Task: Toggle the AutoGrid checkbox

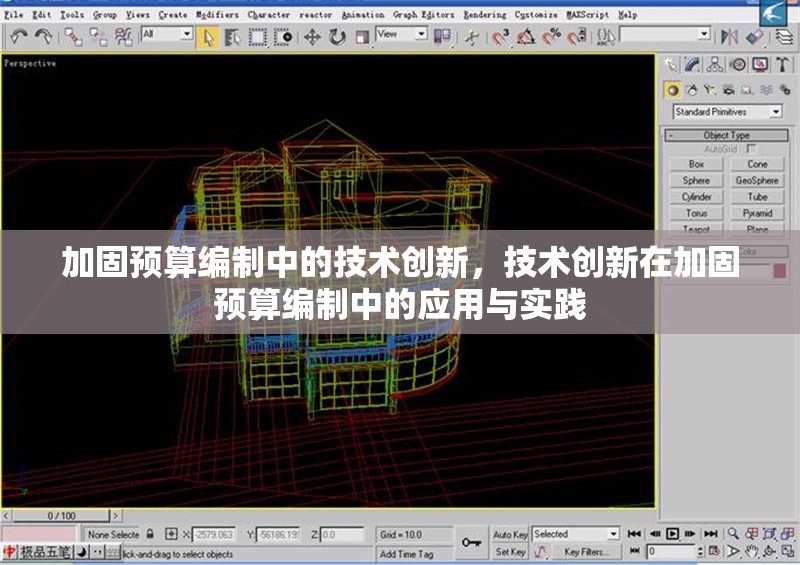Action: coord(752,149)
